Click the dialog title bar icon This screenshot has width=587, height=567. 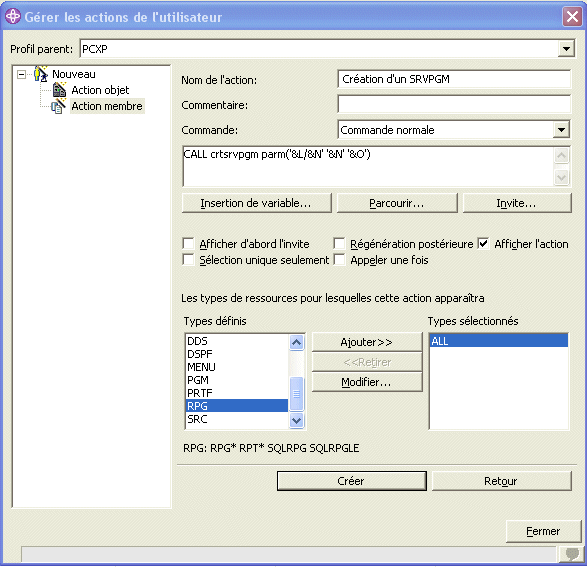pyautogui.click(x=13, y=16)
